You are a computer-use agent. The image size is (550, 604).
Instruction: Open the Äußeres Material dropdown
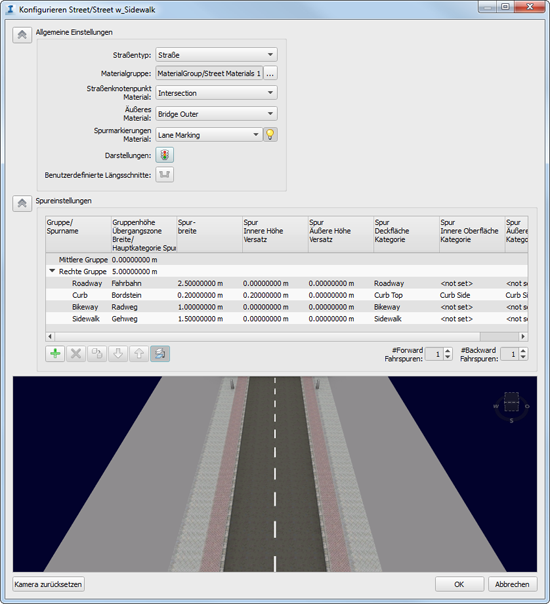tap(216, 114)
